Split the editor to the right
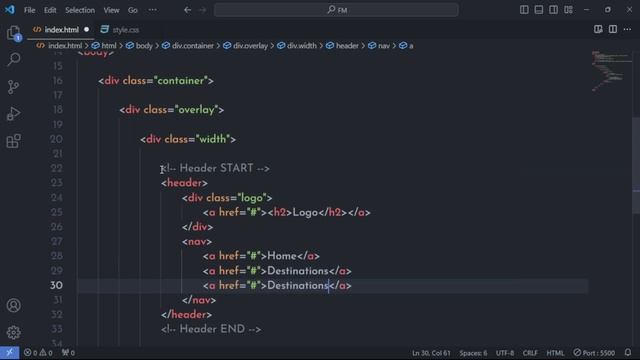This screenshot has height=360, width=640. [x=613, y=29]
